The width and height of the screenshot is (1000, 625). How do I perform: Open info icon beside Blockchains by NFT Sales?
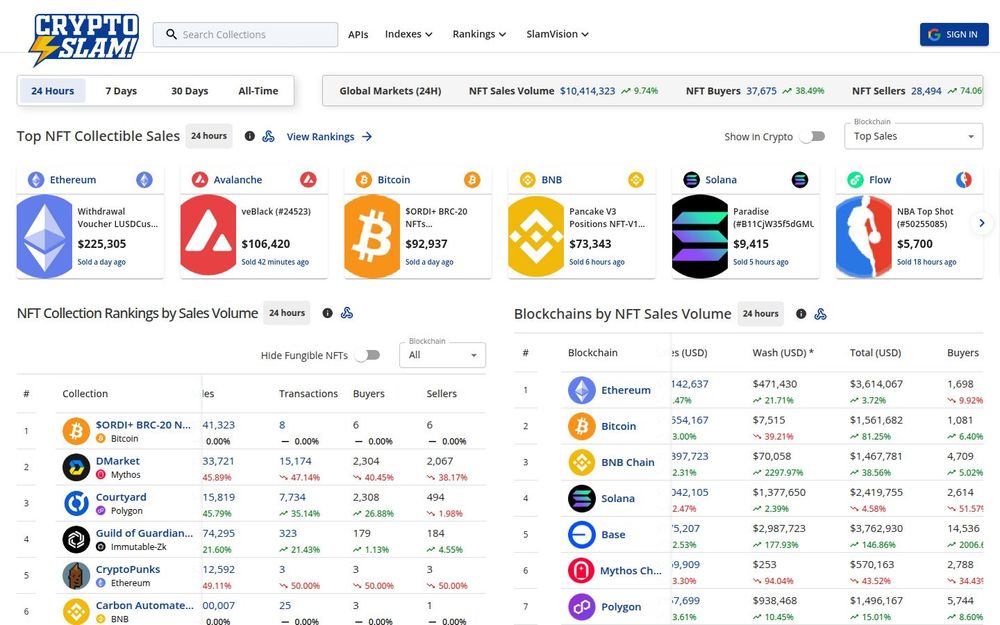click(801, 314)
